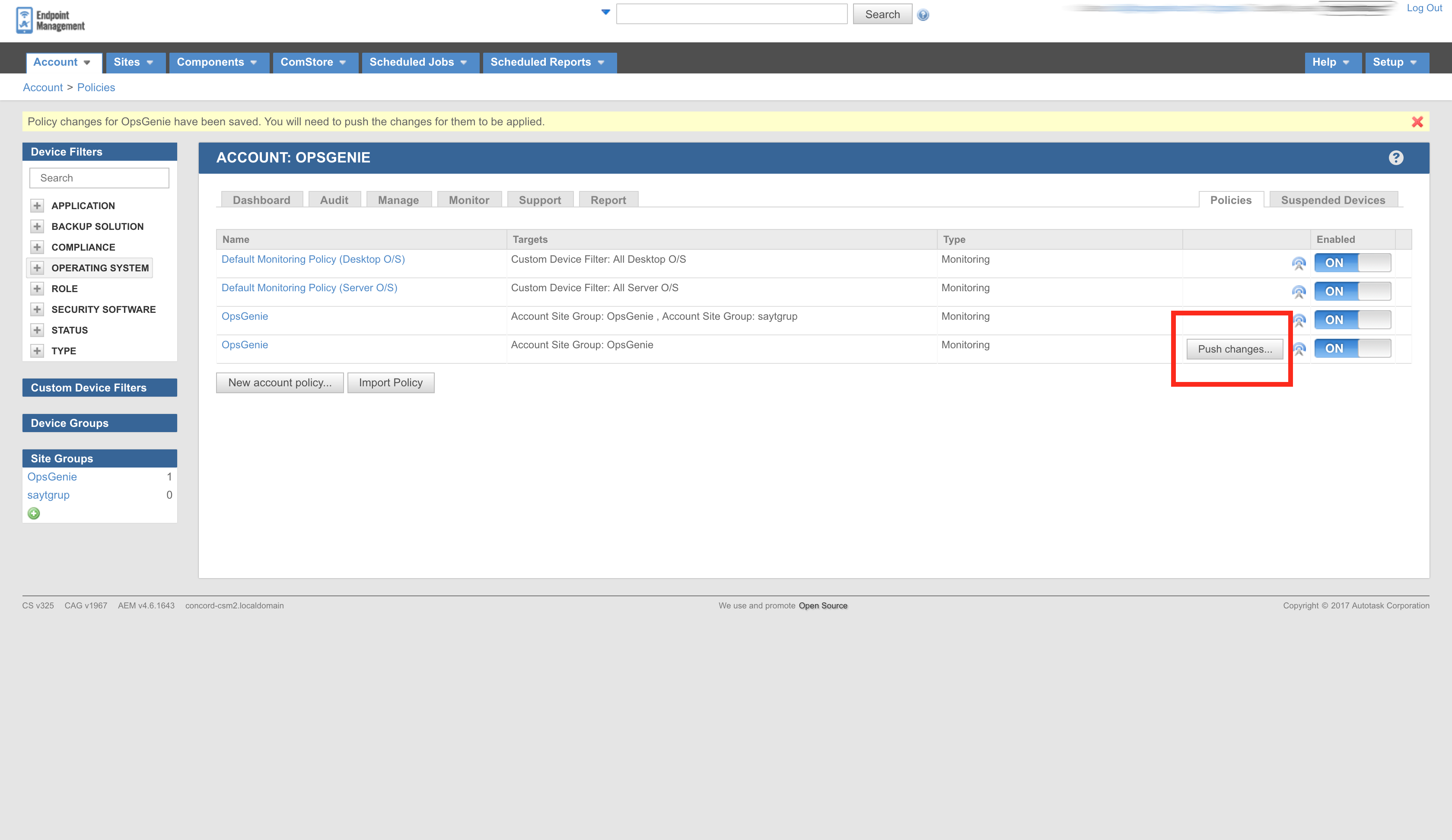
Task: Click the Search input field in Device Filters
Action: point(100,178)
